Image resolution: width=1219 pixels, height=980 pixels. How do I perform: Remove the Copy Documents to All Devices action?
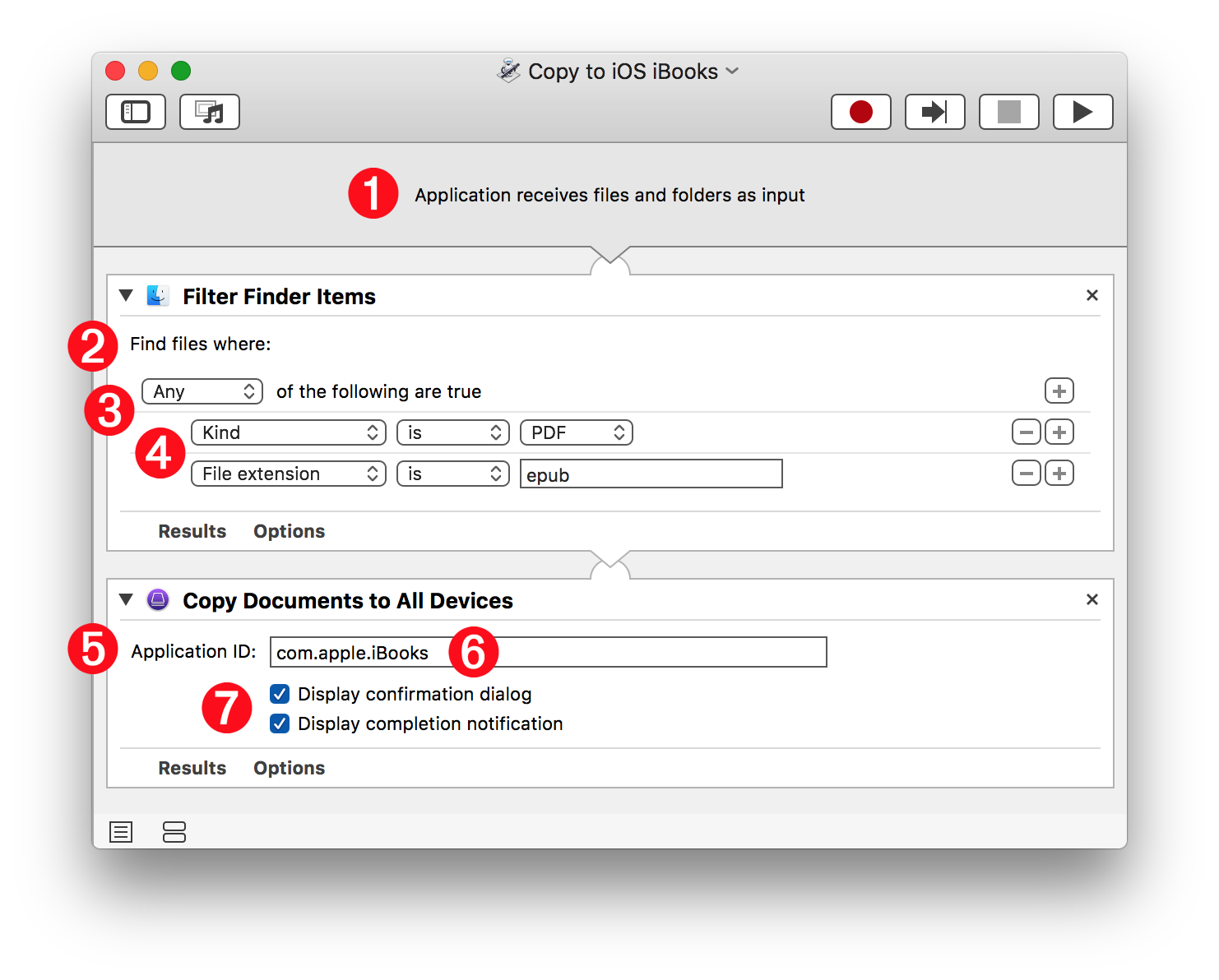point(1092,599)
